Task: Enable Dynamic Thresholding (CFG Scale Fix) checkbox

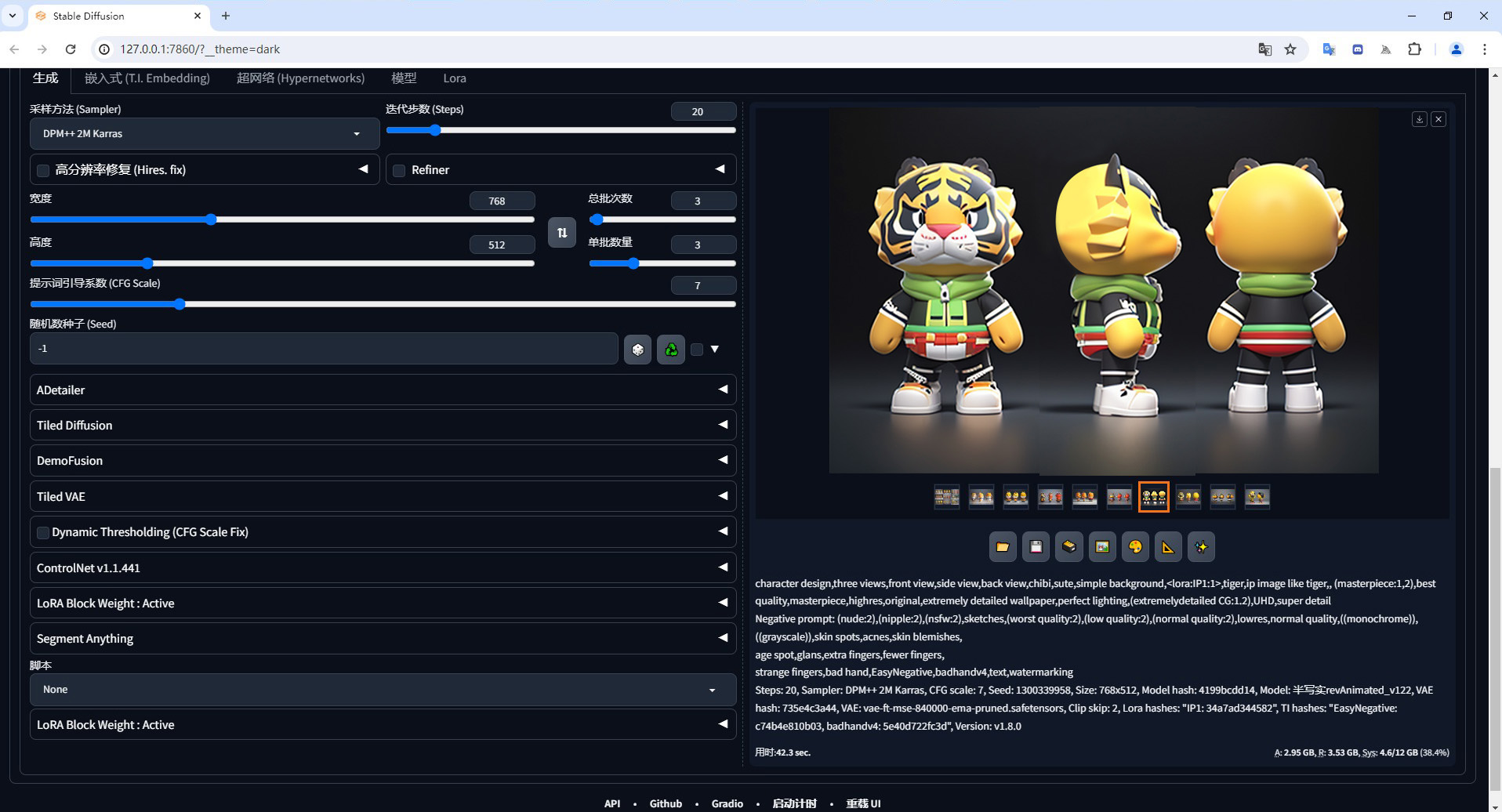Action: [x=43, y=533]
